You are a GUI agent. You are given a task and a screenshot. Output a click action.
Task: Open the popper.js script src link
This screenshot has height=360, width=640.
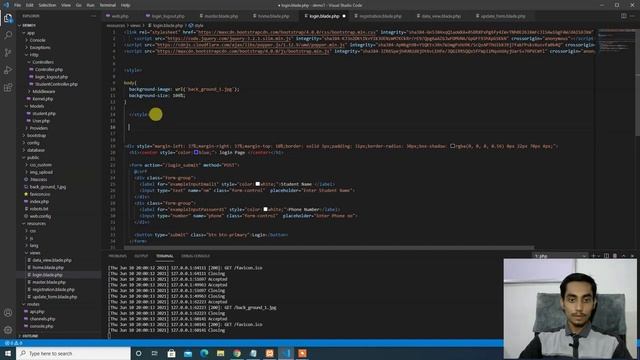tap(251, 45)
